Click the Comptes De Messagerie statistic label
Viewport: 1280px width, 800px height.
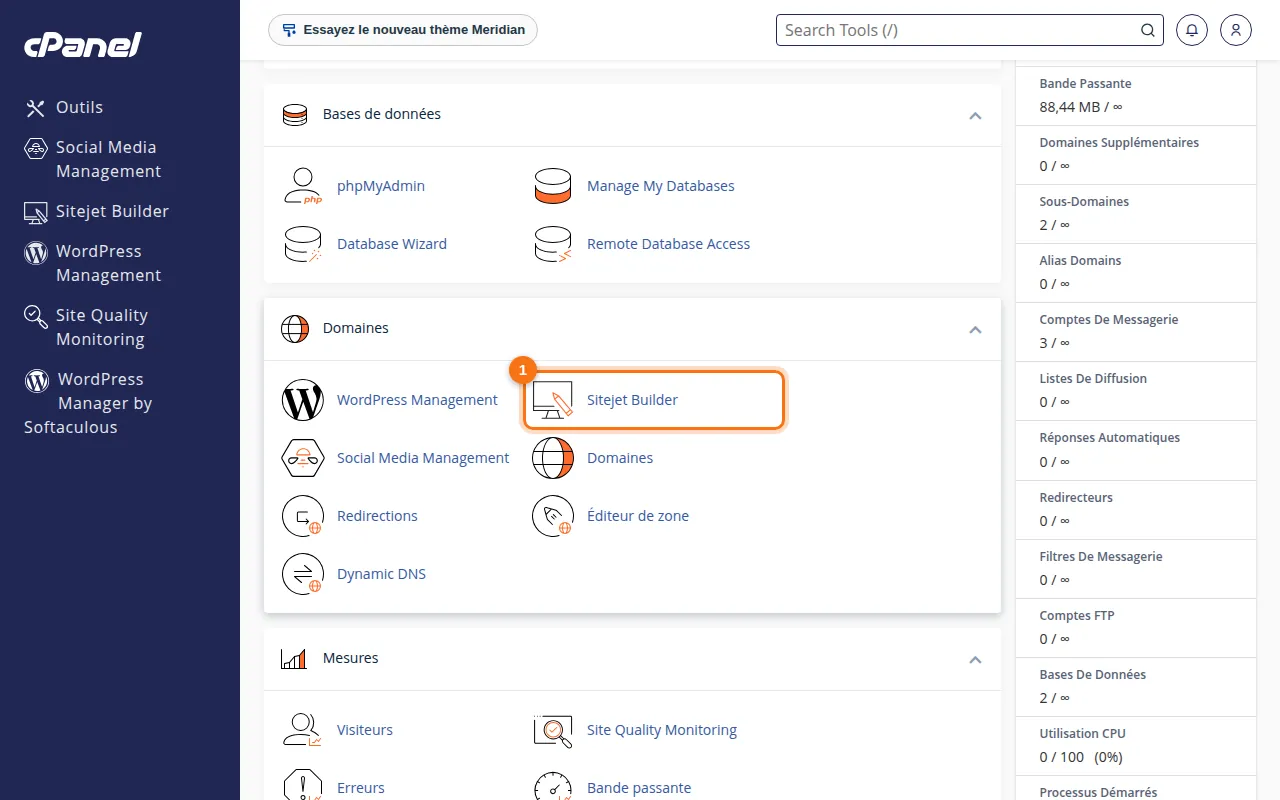pyautogui.click(x=1109, y=320)
